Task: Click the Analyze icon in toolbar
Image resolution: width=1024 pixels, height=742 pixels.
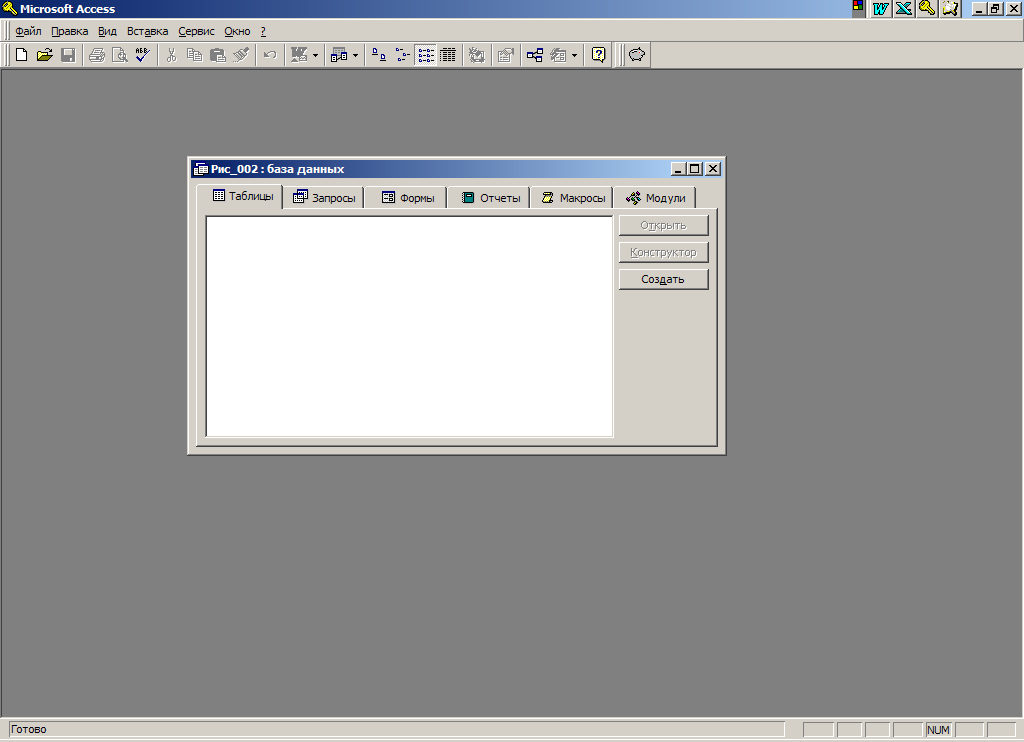Action: click(339, 55)
